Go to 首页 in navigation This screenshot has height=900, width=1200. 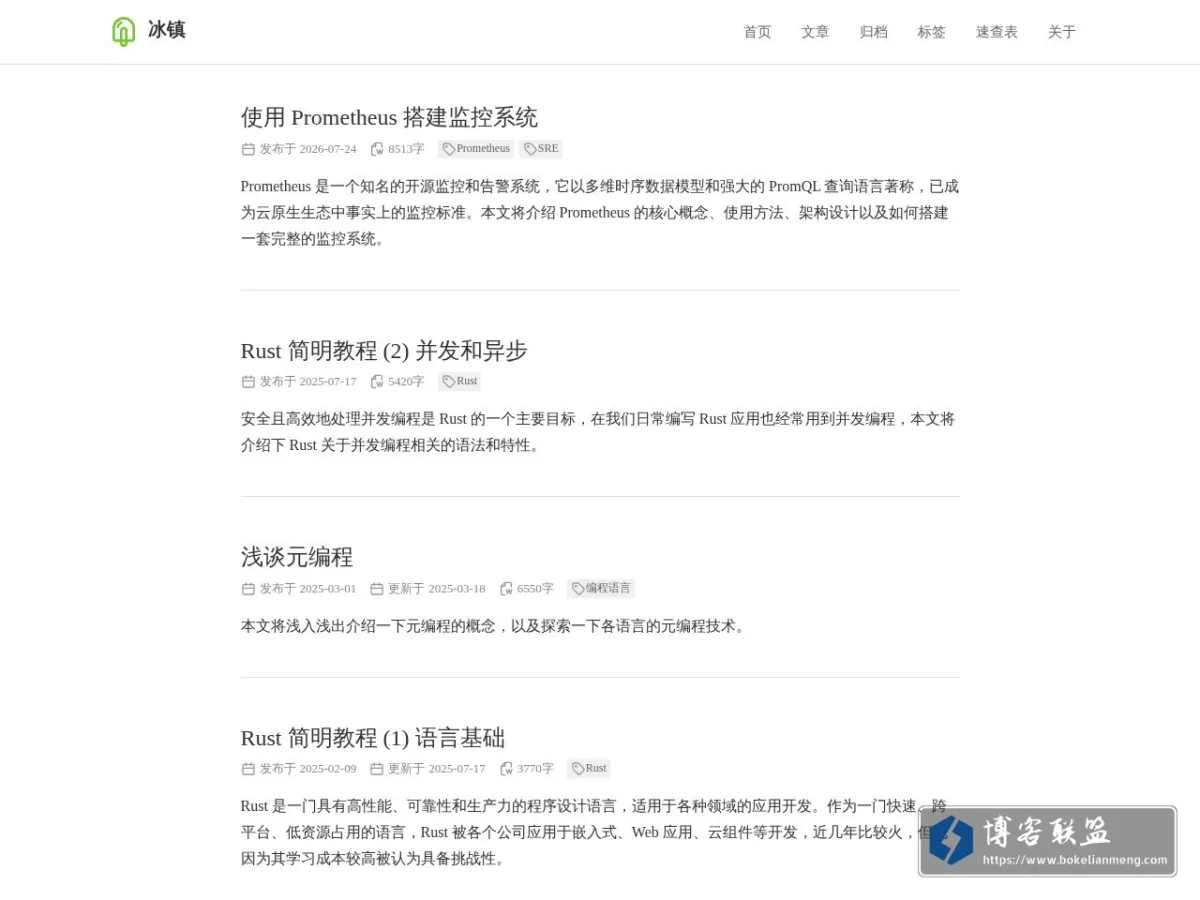coord(757,32)
